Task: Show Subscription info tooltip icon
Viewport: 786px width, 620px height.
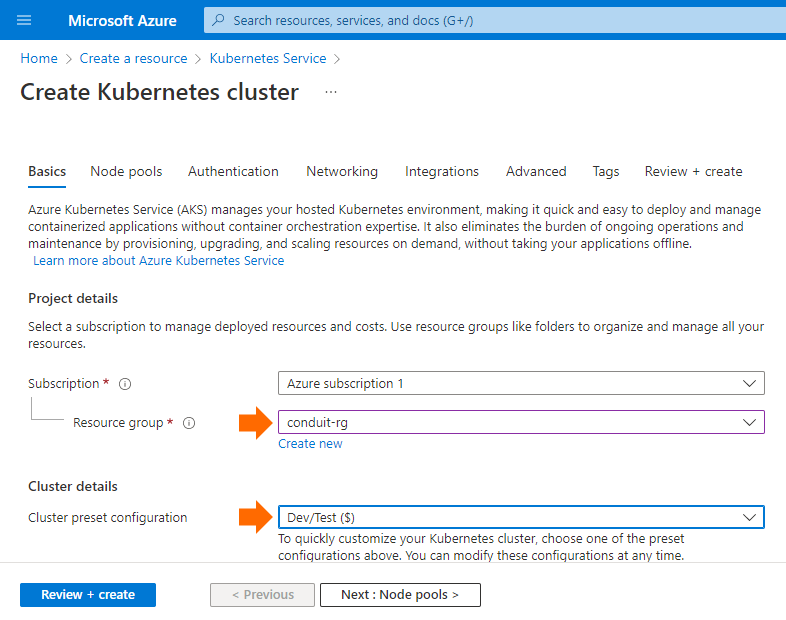Action: [x=125, y=384]
